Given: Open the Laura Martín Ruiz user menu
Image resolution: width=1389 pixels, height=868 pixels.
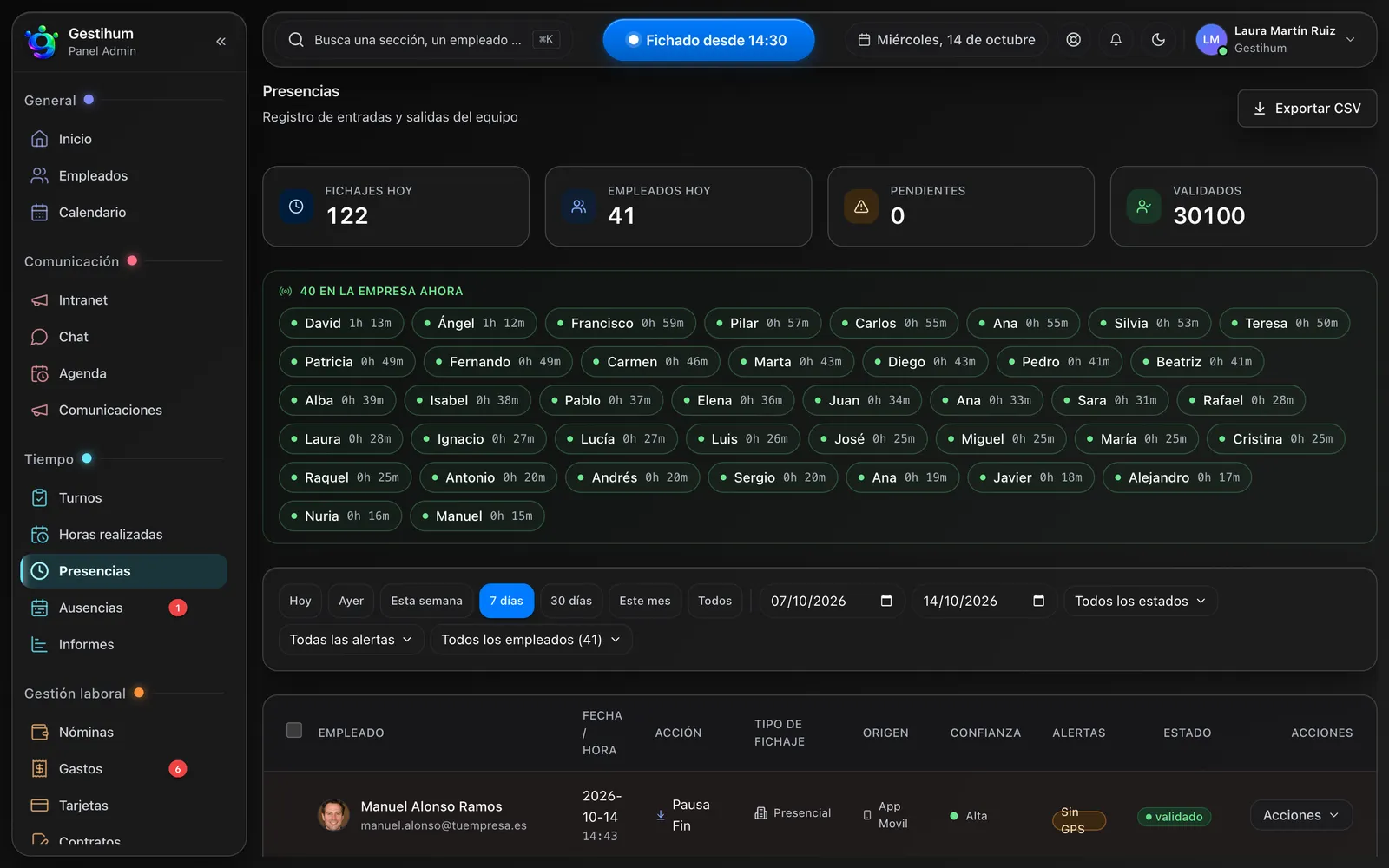Looking at the screenshot, I should (x=1277, y=40).
